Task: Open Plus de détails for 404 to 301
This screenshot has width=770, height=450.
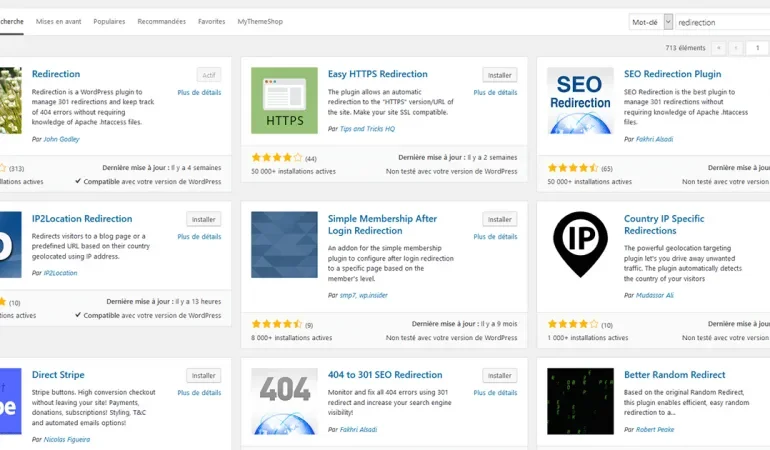Action: [495, 393]
